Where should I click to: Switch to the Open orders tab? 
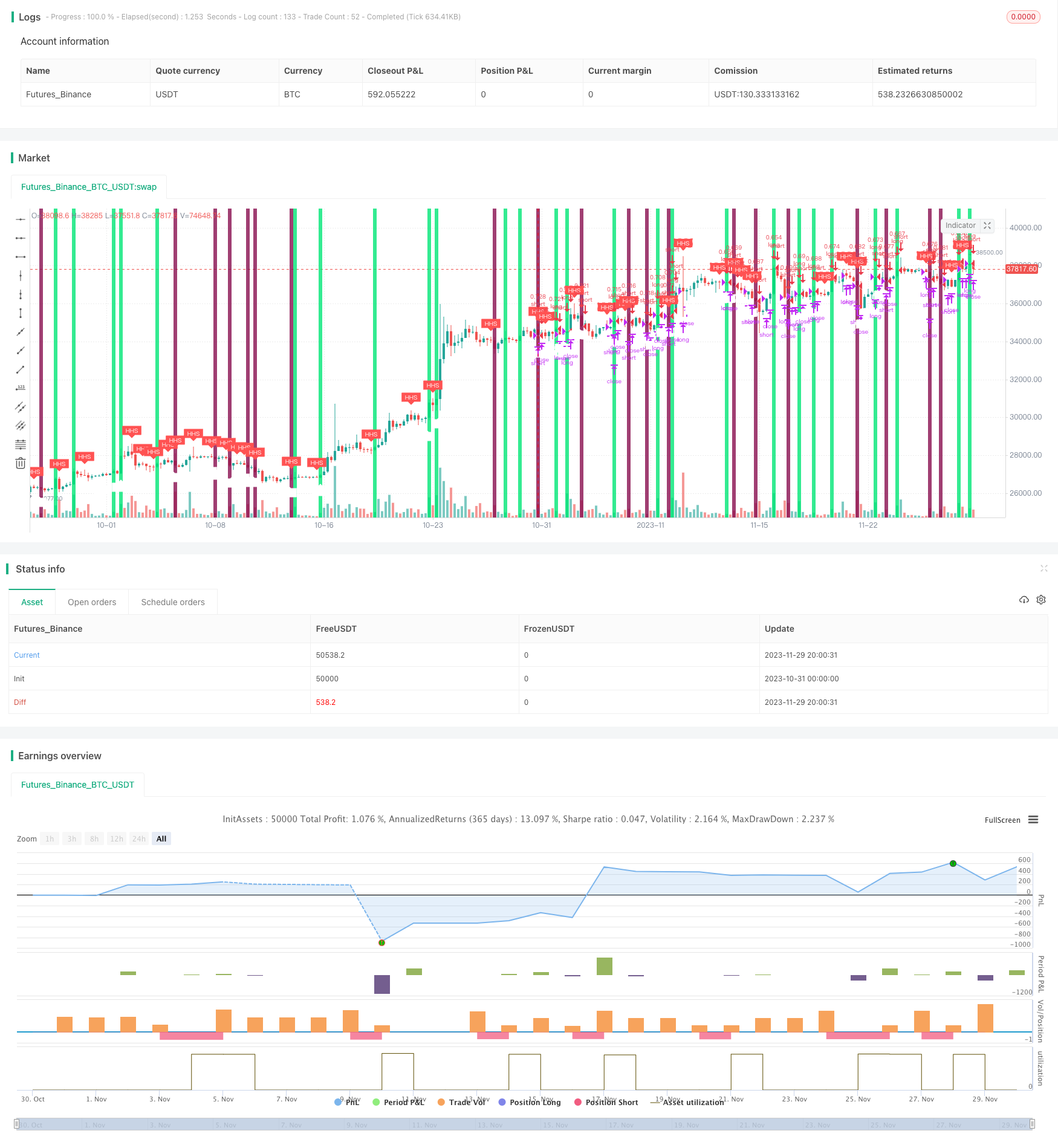pyautogui.click(x=92, y=602)
